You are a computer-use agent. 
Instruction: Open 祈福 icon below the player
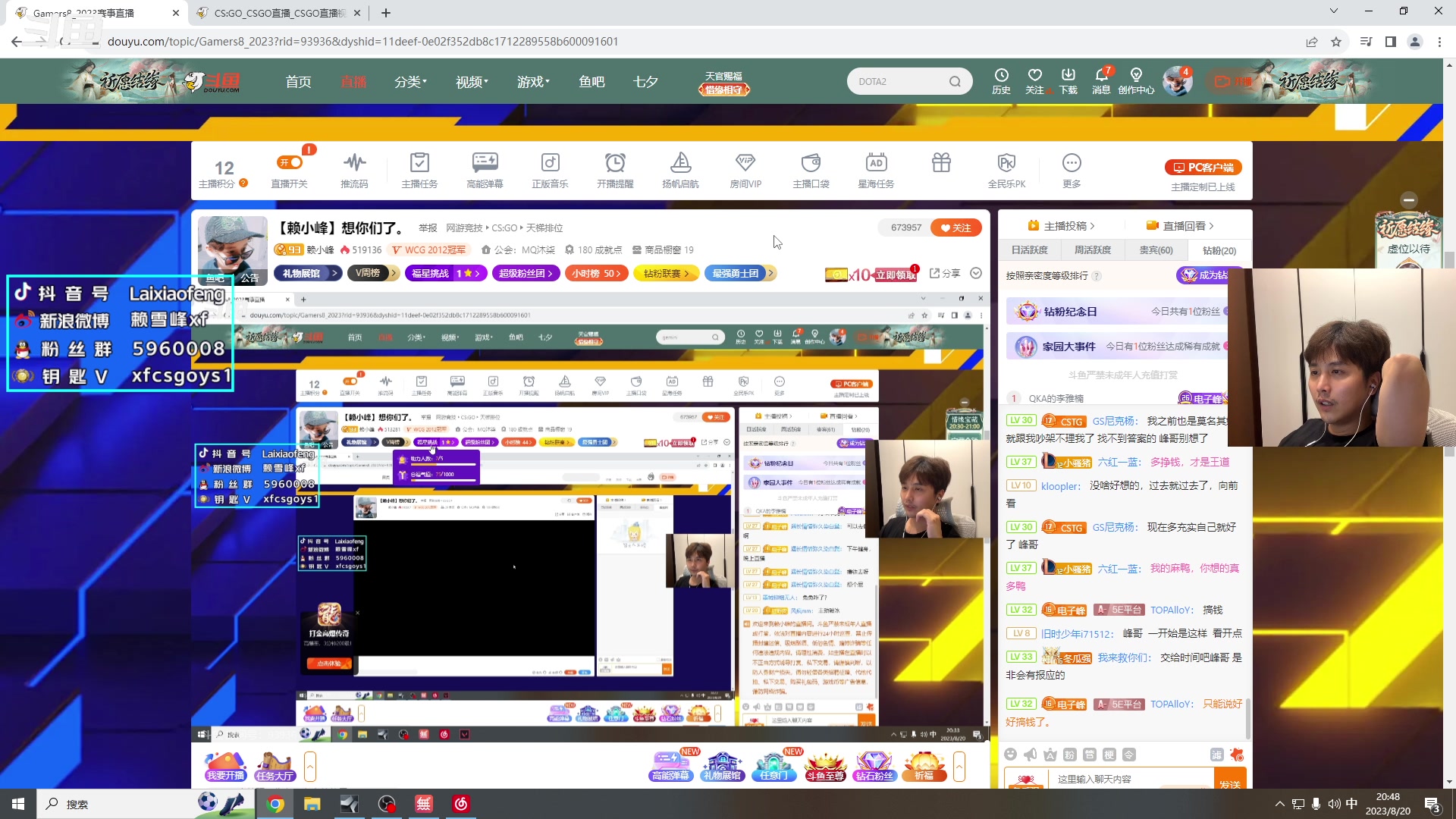[924, 766]
